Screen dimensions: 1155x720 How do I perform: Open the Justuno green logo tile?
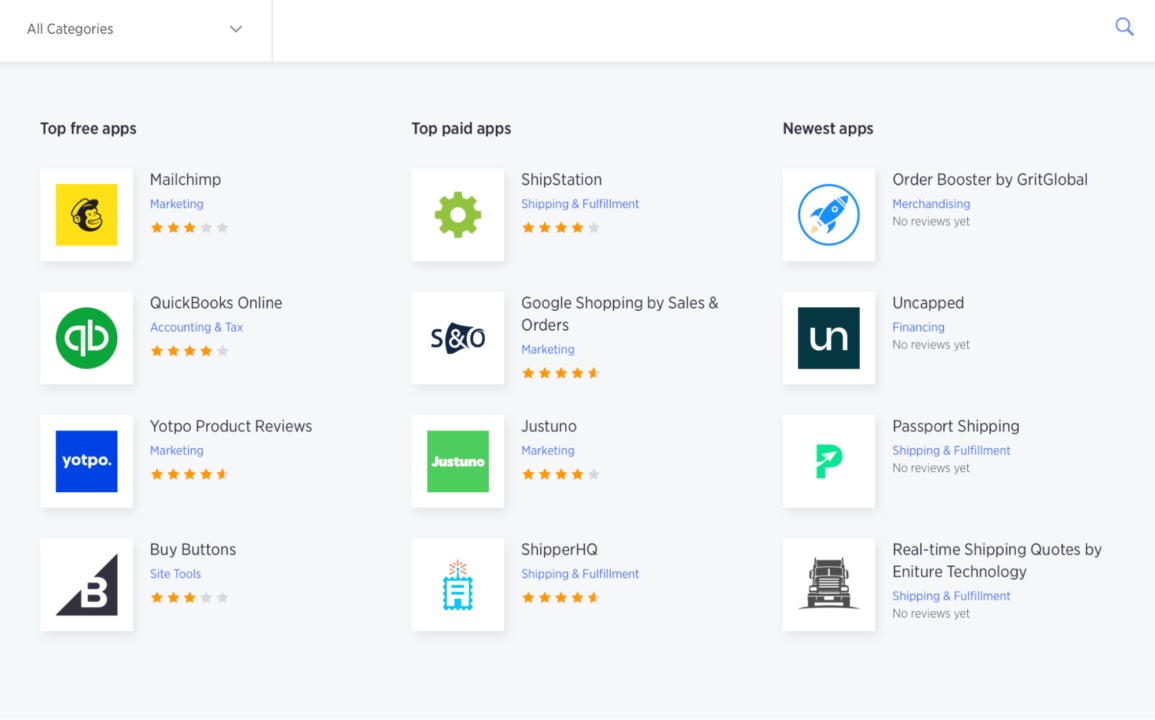coord(457,461)
